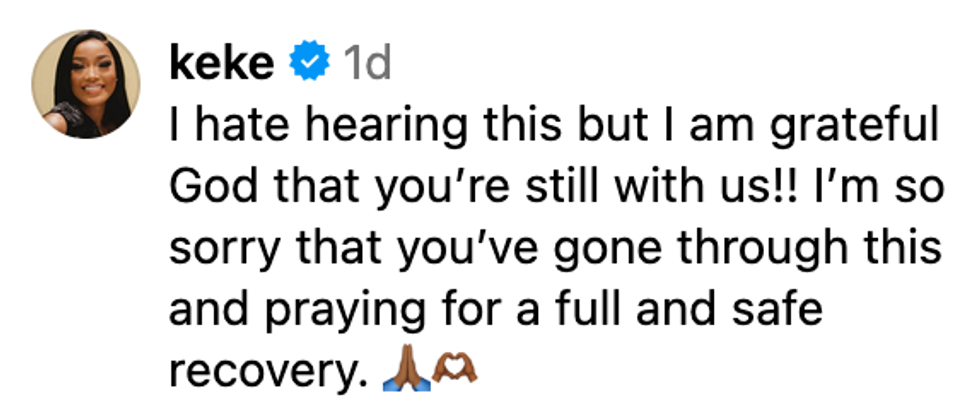Click the keke username
The height and width of the screenshot is (420, 980).
(x=221, y=65)
